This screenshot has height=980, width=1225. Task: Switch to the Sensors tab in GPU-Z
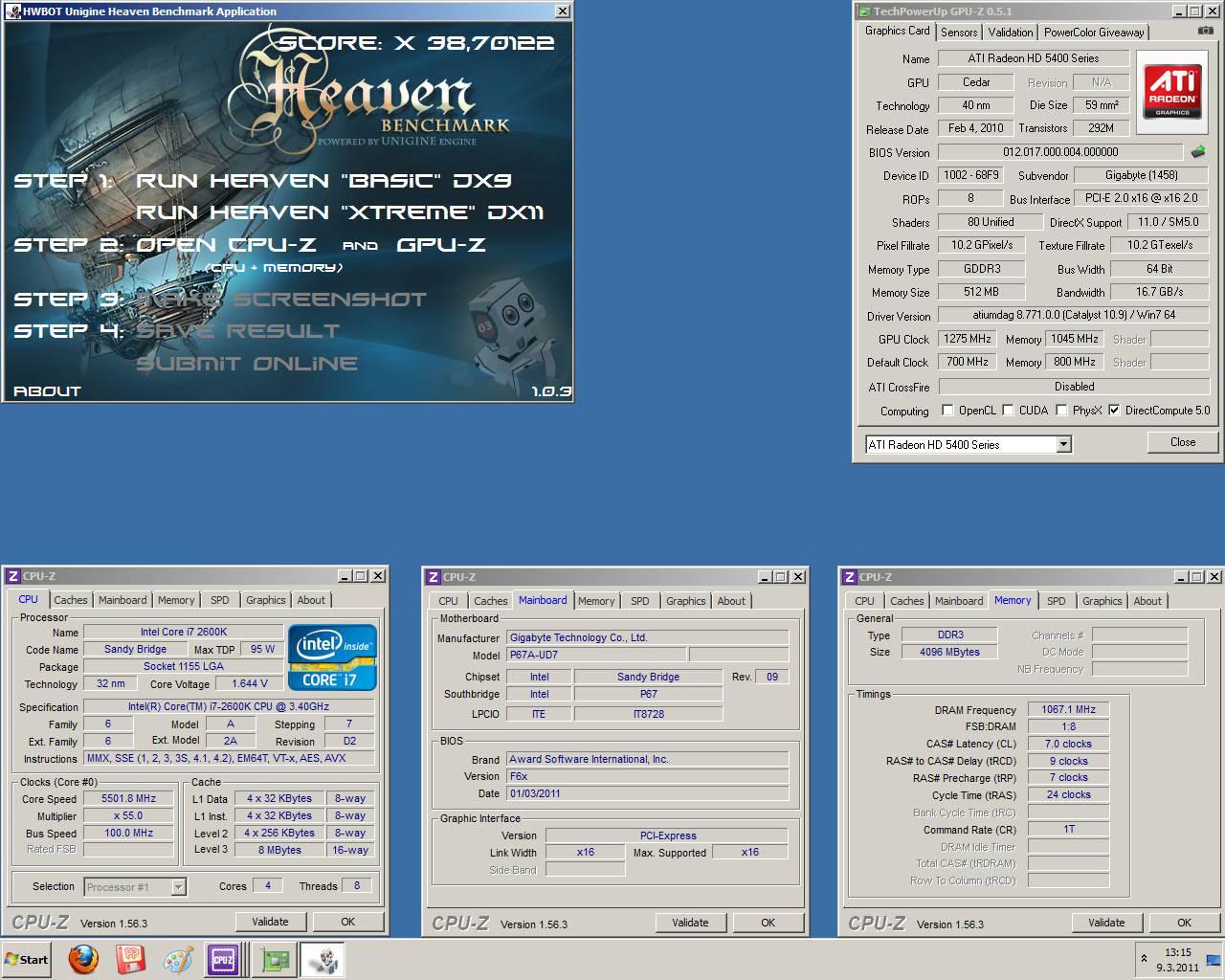[x=959, y=32]
